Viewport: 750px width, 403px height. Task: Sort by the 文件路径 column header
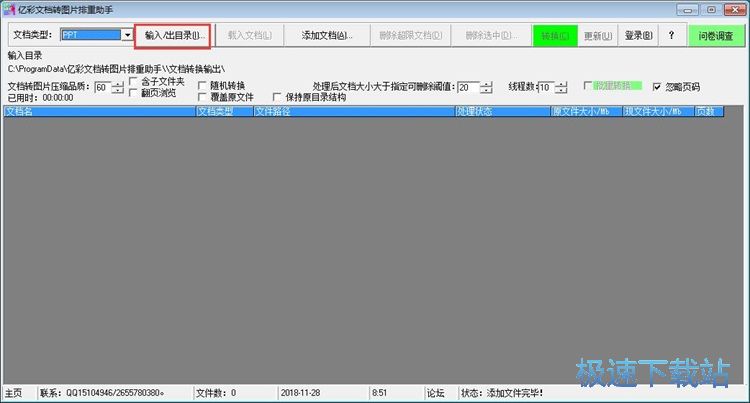(x=354, y=111)
